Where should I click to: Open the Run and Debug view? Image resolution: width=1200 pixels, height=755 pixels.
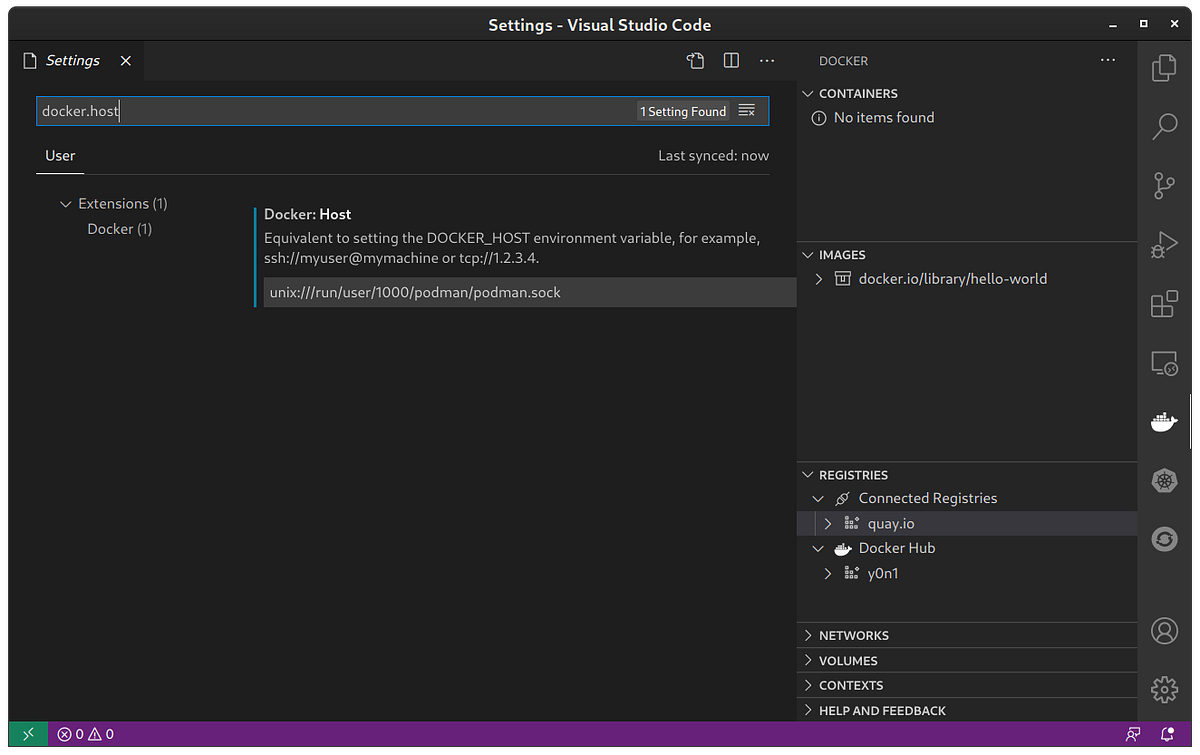1164,243
